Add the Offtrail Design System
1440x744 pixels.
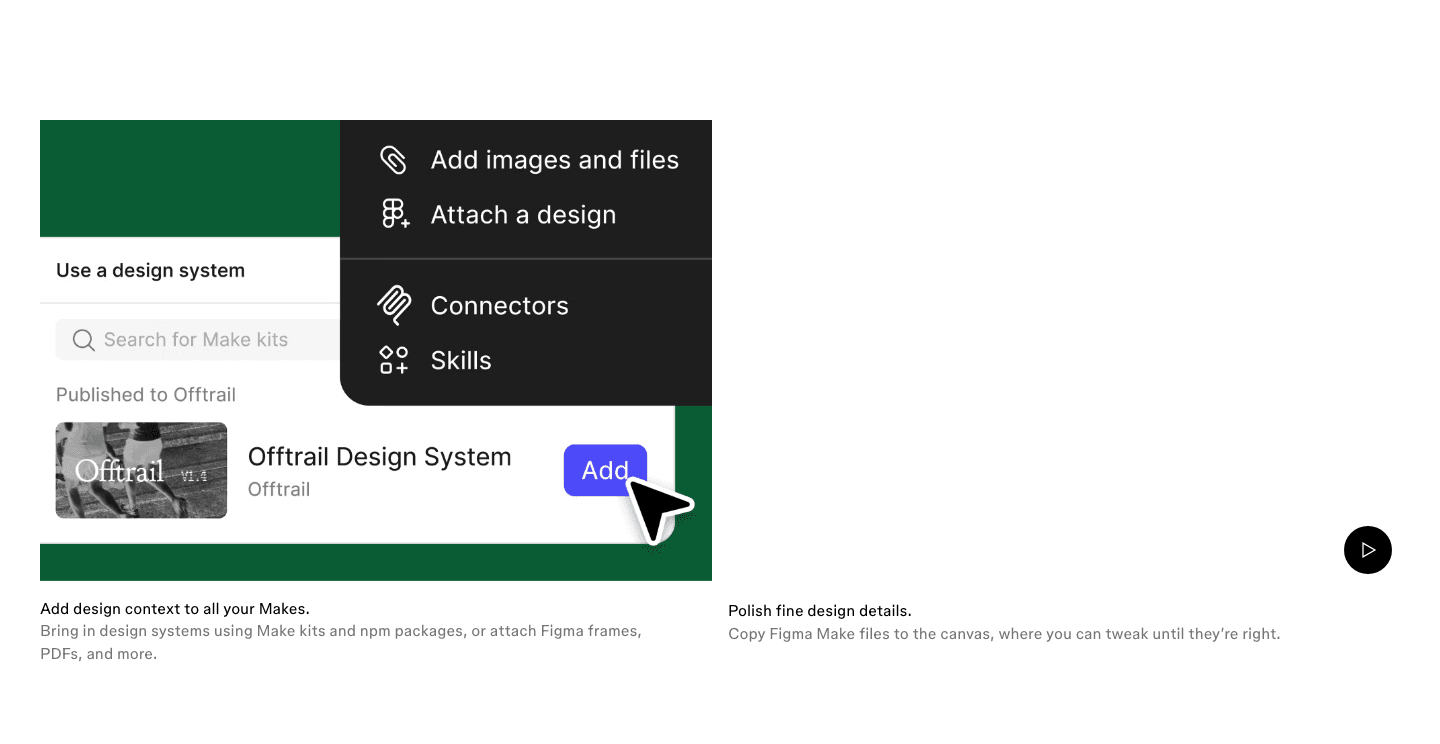coord(605,470)
